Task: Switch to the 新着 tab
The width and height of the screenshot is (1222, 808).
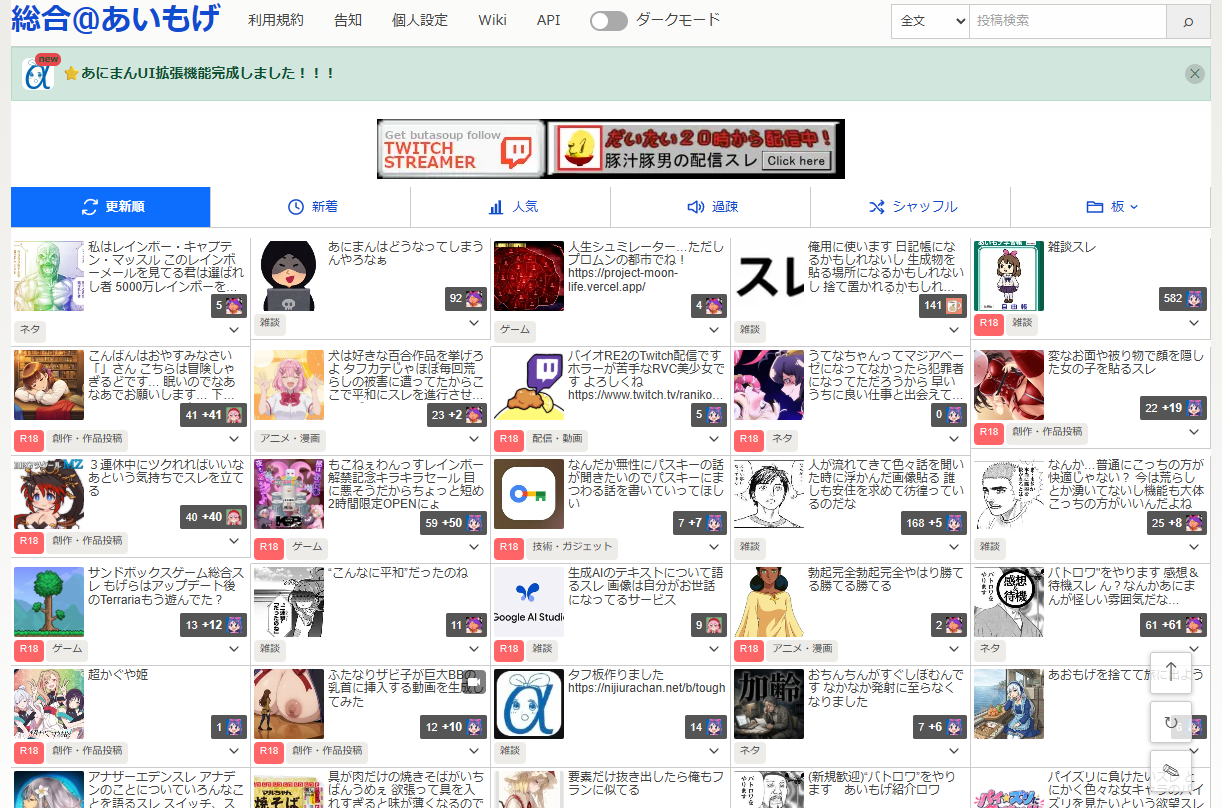Action: pyautogui.click(x=311, y=207)
